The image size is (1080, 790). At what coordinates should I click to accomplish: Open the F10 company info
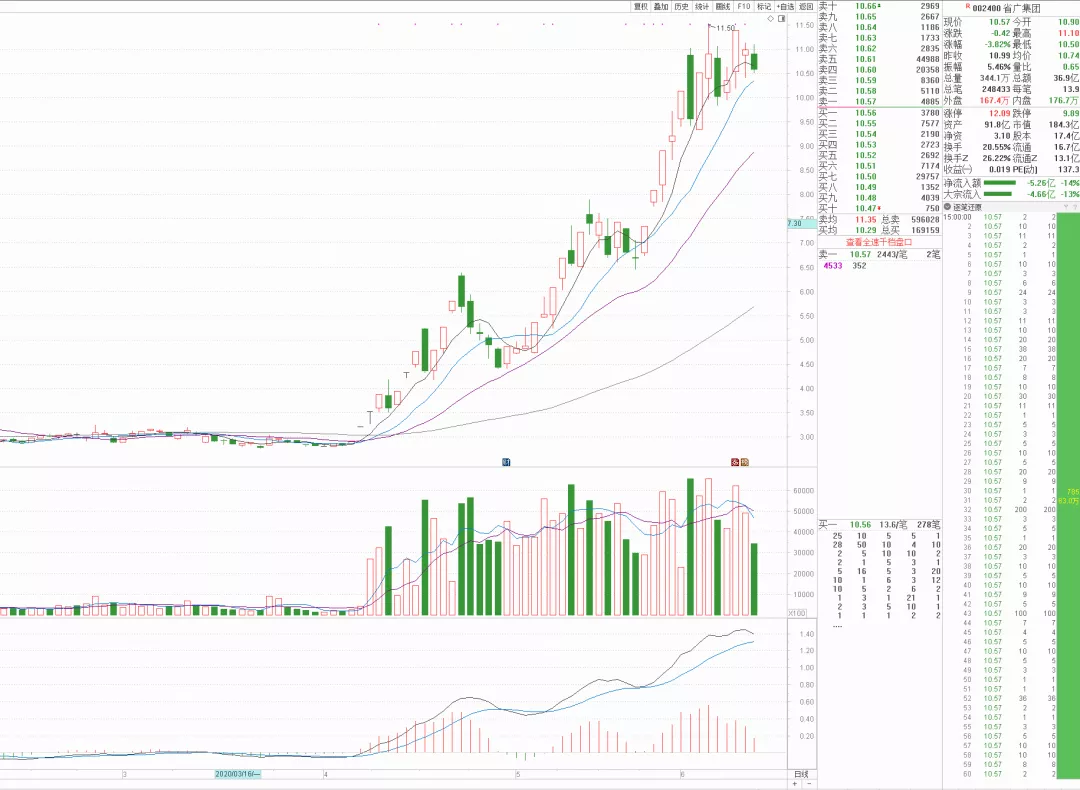pos(744,6)
